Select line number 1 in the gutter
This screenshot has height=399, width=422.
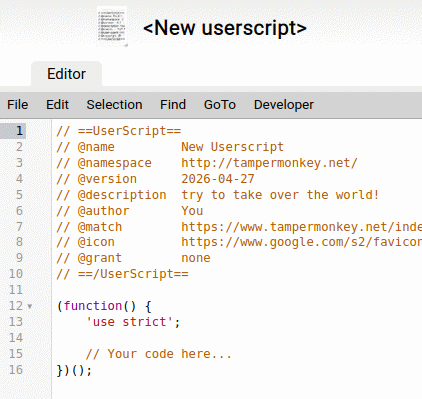[x=19, y=131]
